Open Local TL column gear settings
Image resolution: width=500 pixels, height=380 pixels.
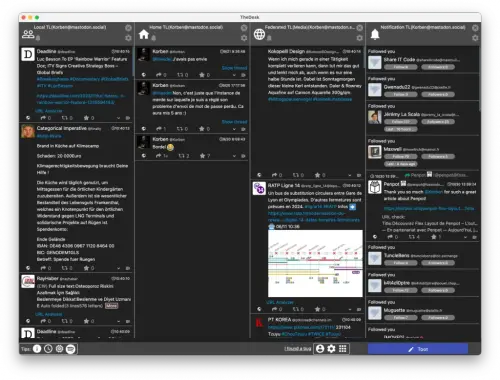[128, 38]
